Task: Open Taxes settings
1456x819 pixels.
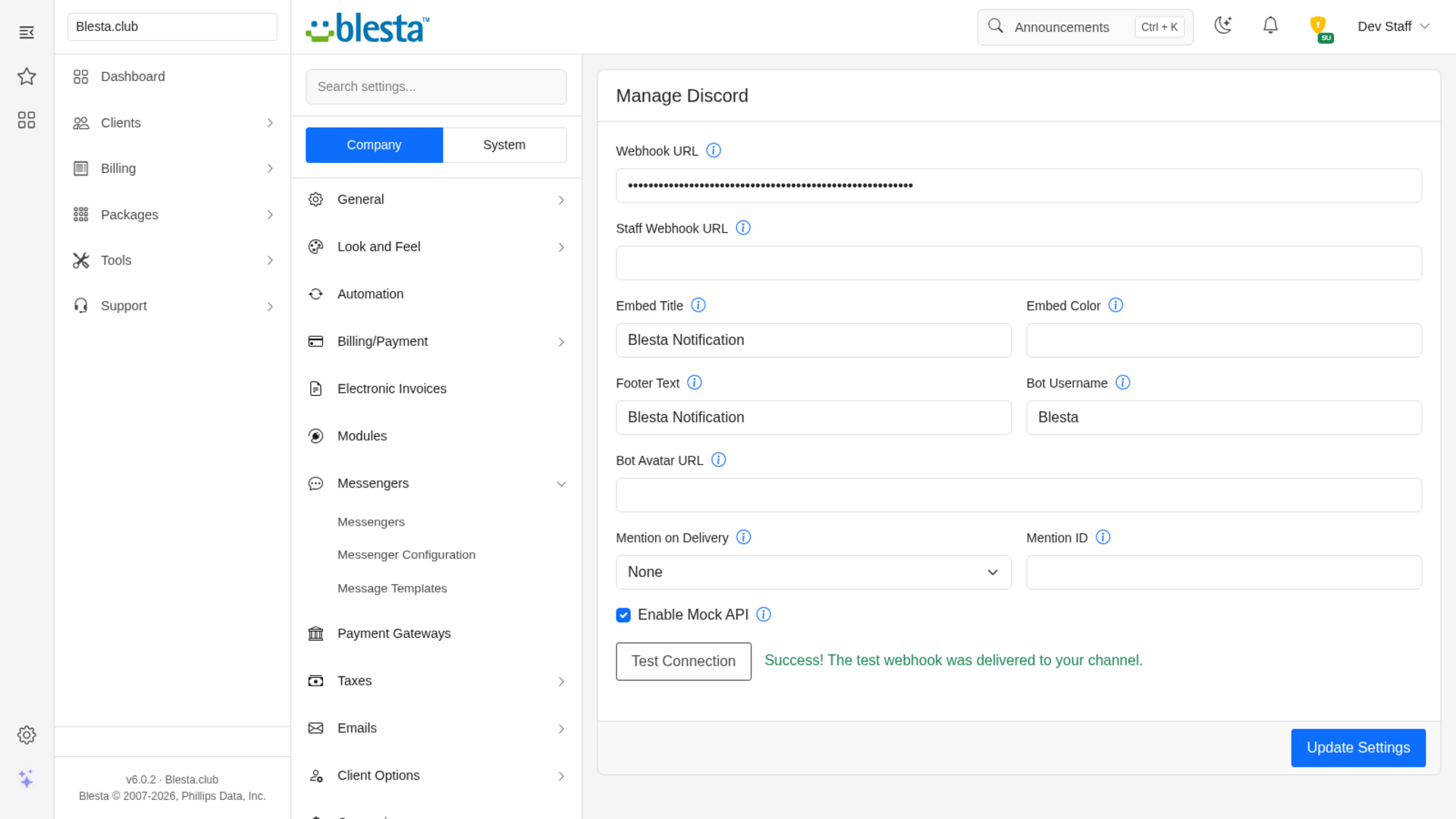Action: coord(436,681)
